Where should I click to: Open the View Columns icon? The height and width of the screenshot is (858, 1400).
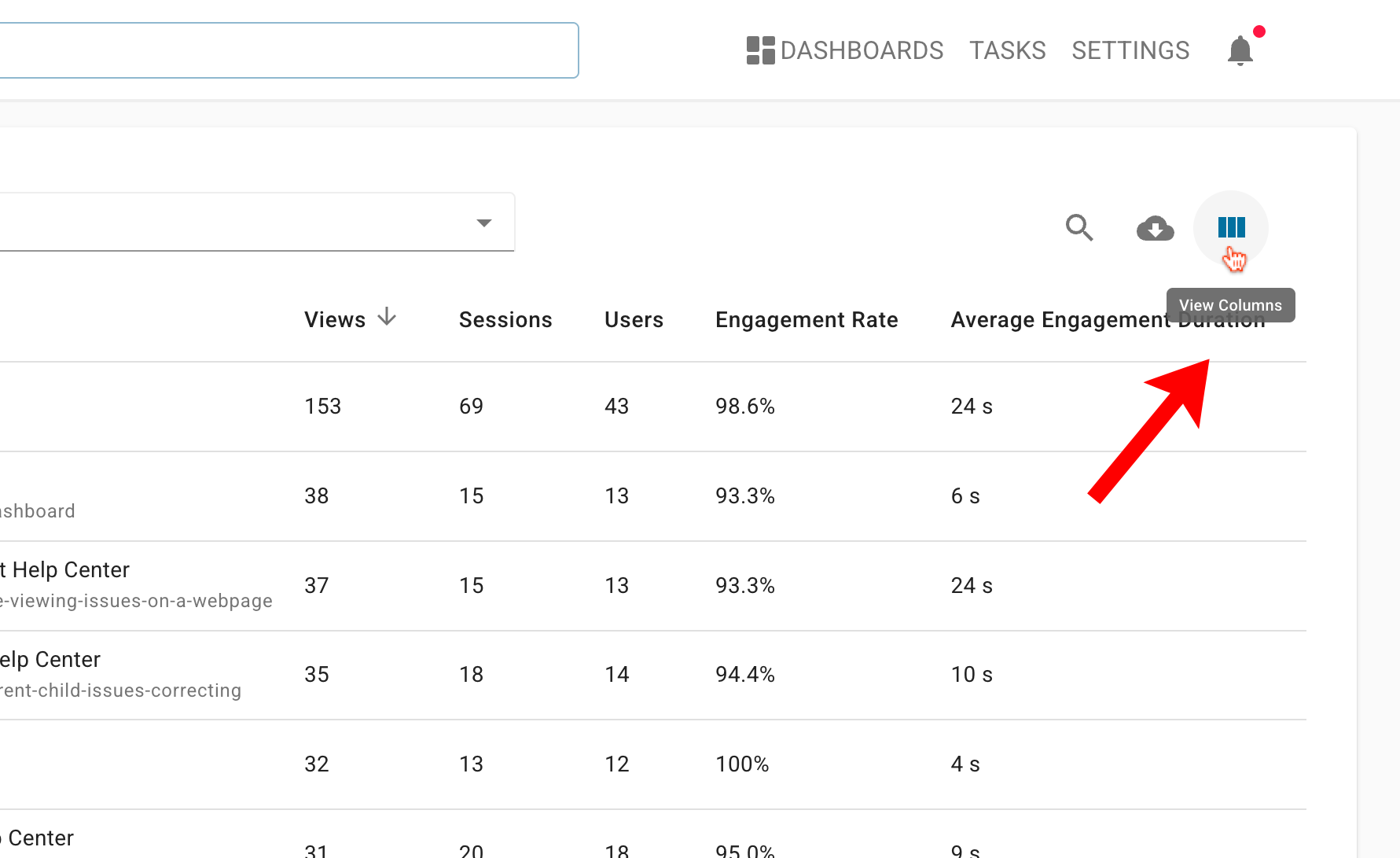[1230, 228]
